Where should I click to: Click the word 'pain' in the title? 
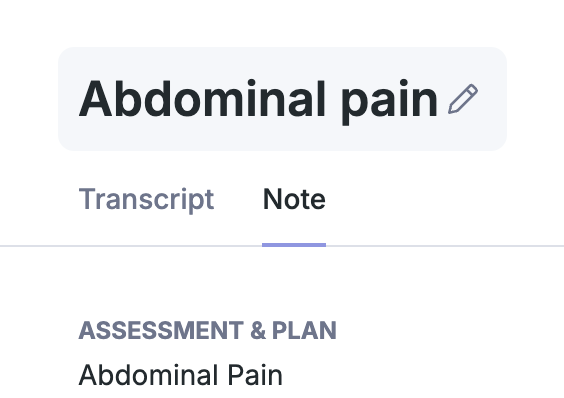(389, 103)
